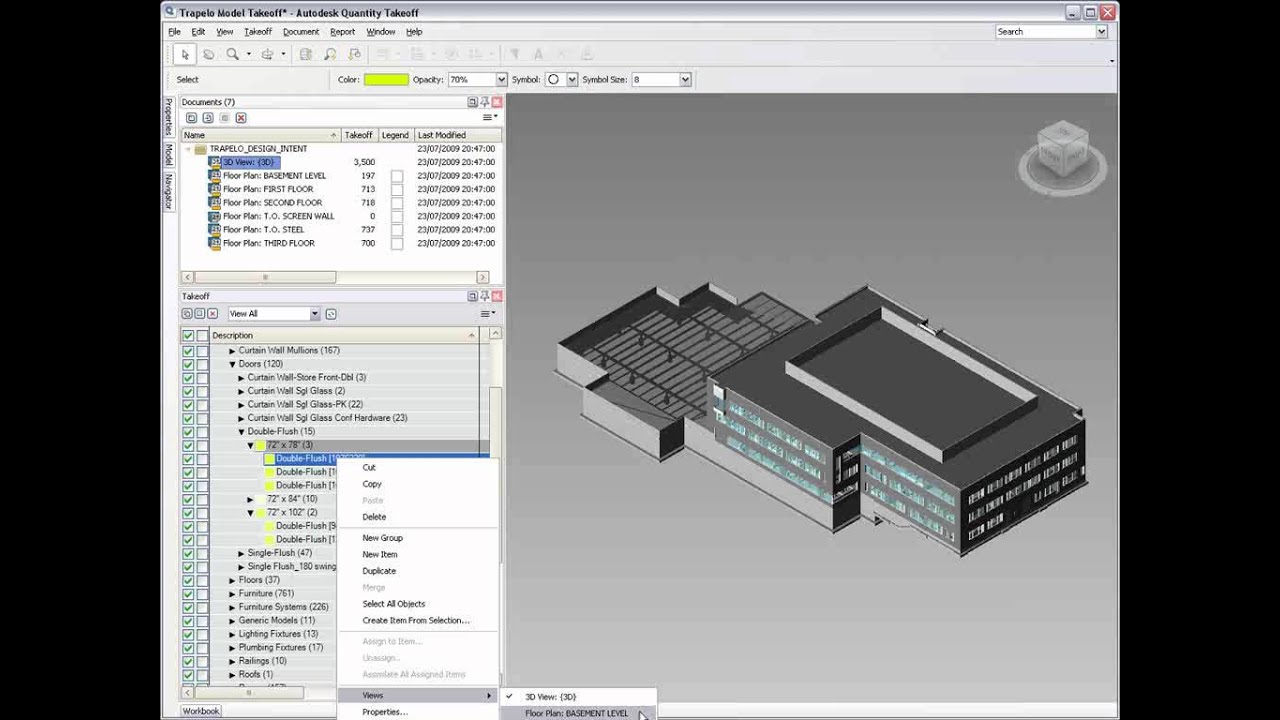Click red delete icon in Documents toolbar
This screenshot has height=720, width=1280.
coord(241,118)
